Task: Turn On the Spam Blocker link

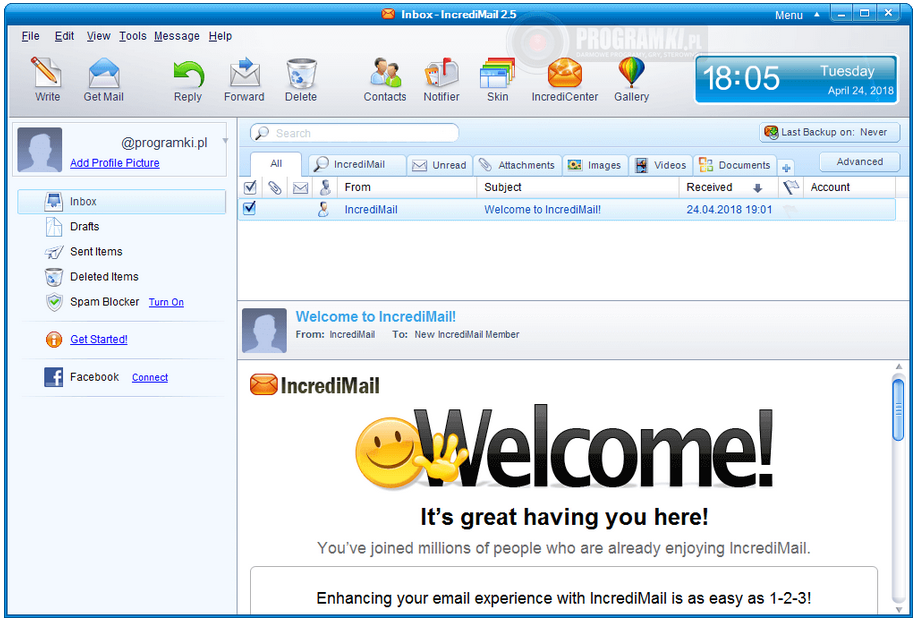Action: [x=166, y=302]
